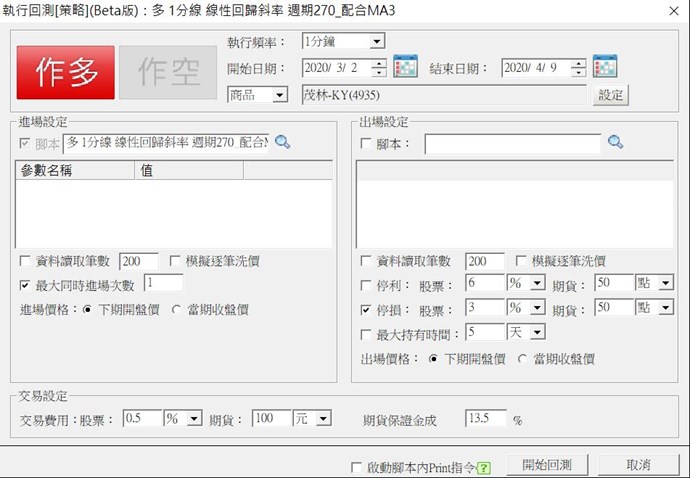This screenshot has height=478, width=690.
Task: Click 值 column header
Action: [x=189, y=170]
